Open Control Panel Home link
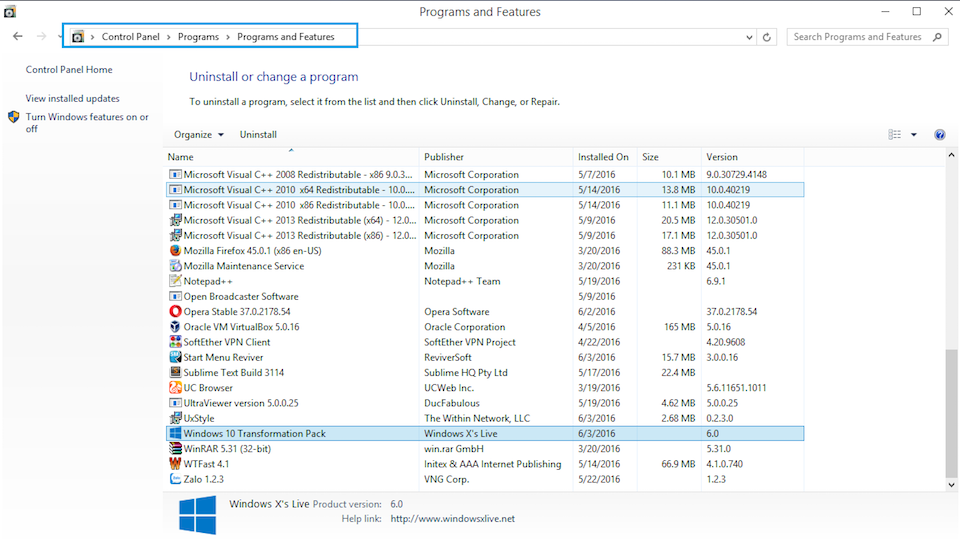This screenshot has width=960, height=542. (x=69, y=70)
